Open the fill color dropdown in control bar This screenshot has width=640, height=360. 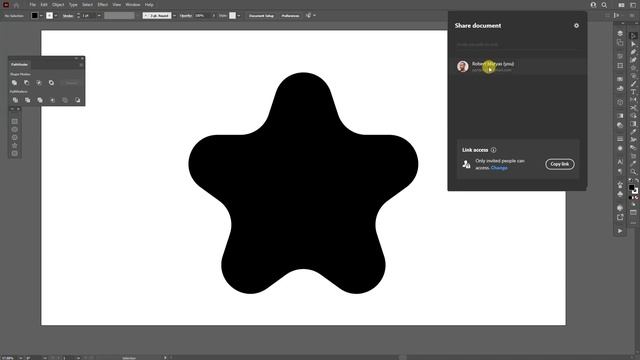pyautogui.click(x=41, y=16)
